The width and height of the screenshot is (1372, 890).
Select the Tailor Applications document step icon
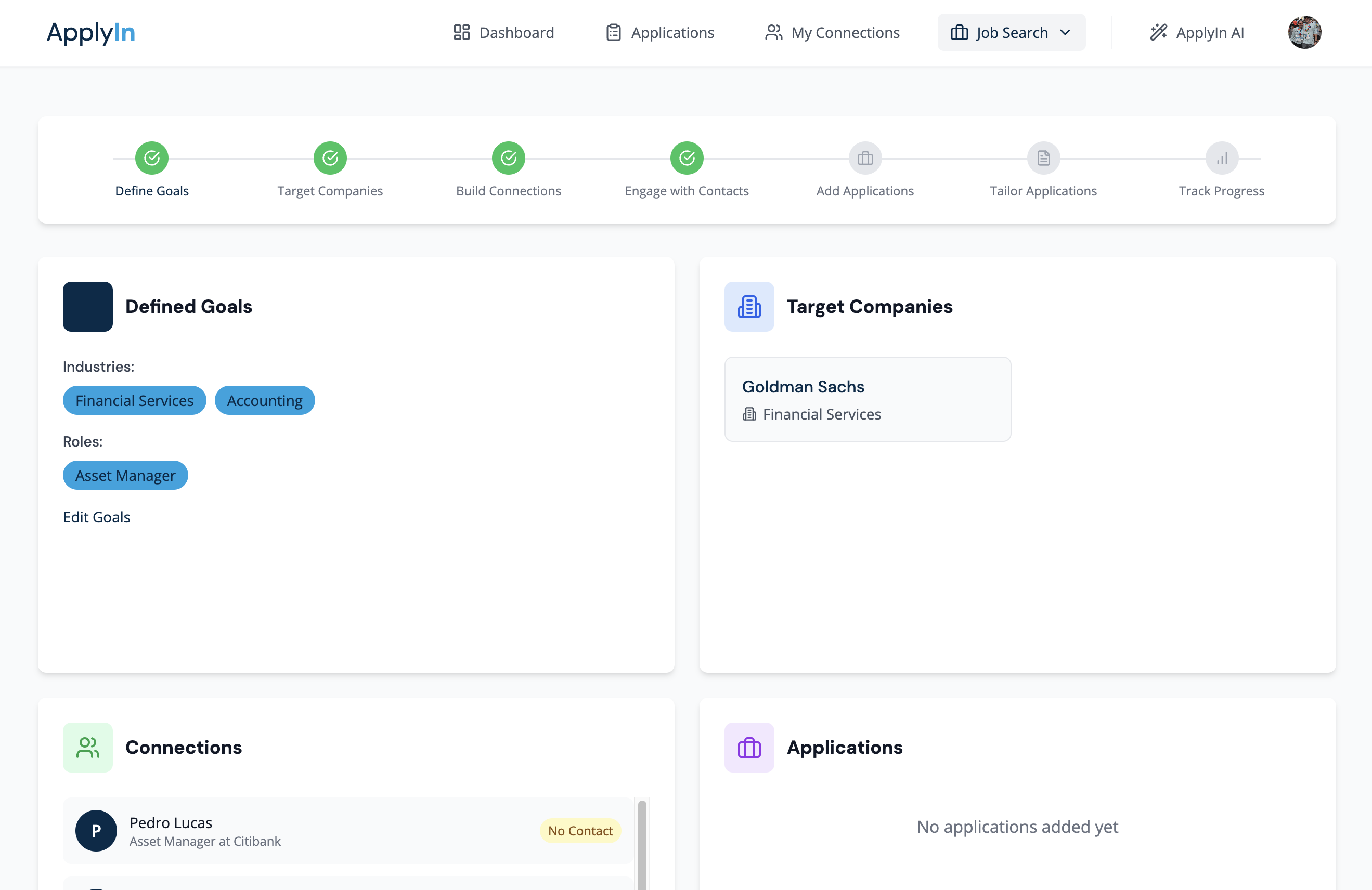point(1043,158)
